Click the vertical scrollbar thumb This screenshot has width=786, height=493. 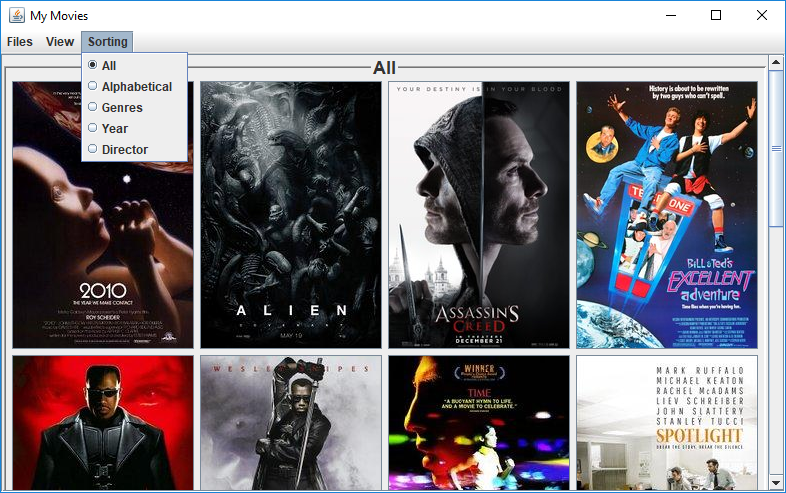[x=775, y=148]
